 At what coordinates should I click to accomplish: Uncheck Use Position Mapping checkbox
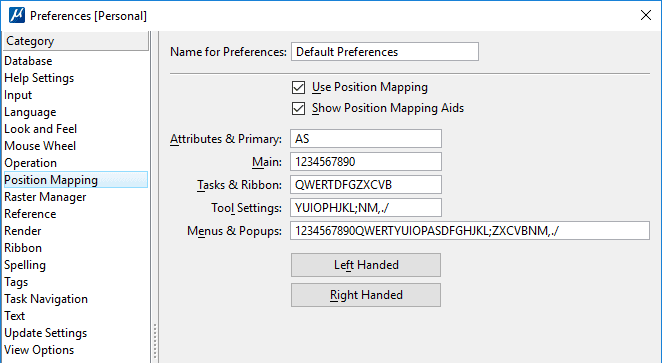click(x=298, y=87)
